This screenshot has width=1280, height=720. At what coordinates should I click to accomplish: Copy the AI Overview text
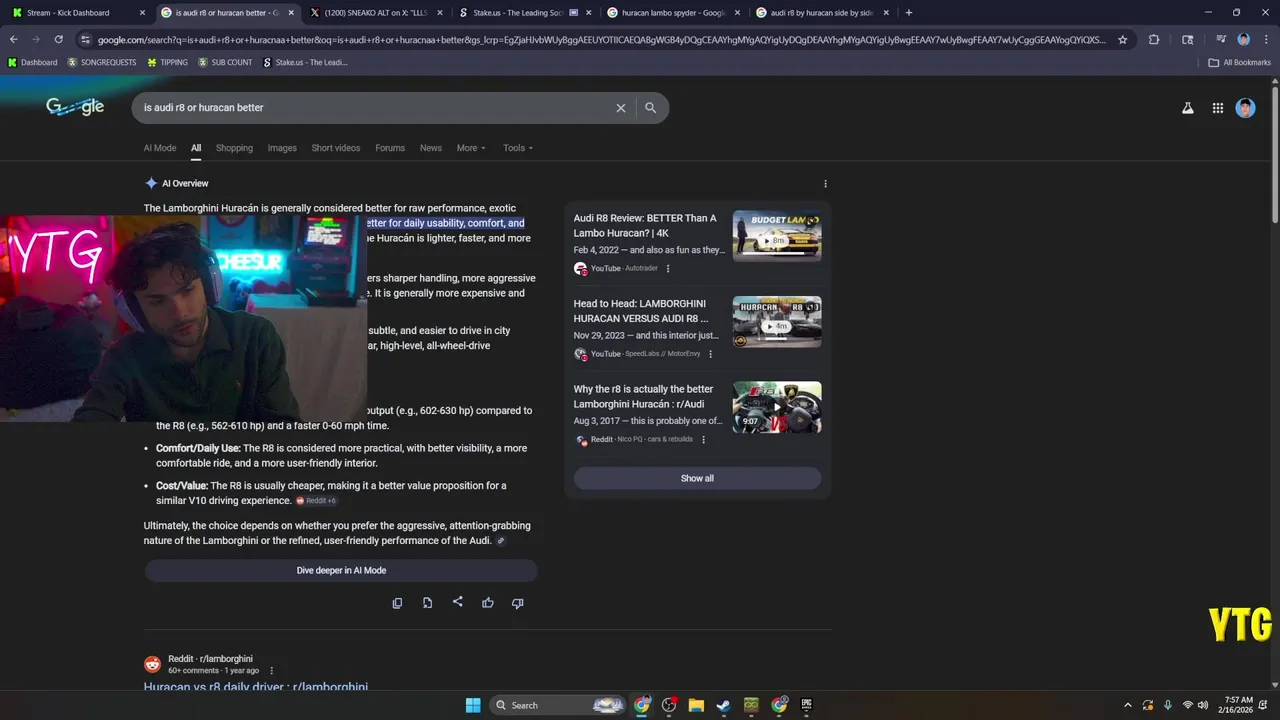397,603
